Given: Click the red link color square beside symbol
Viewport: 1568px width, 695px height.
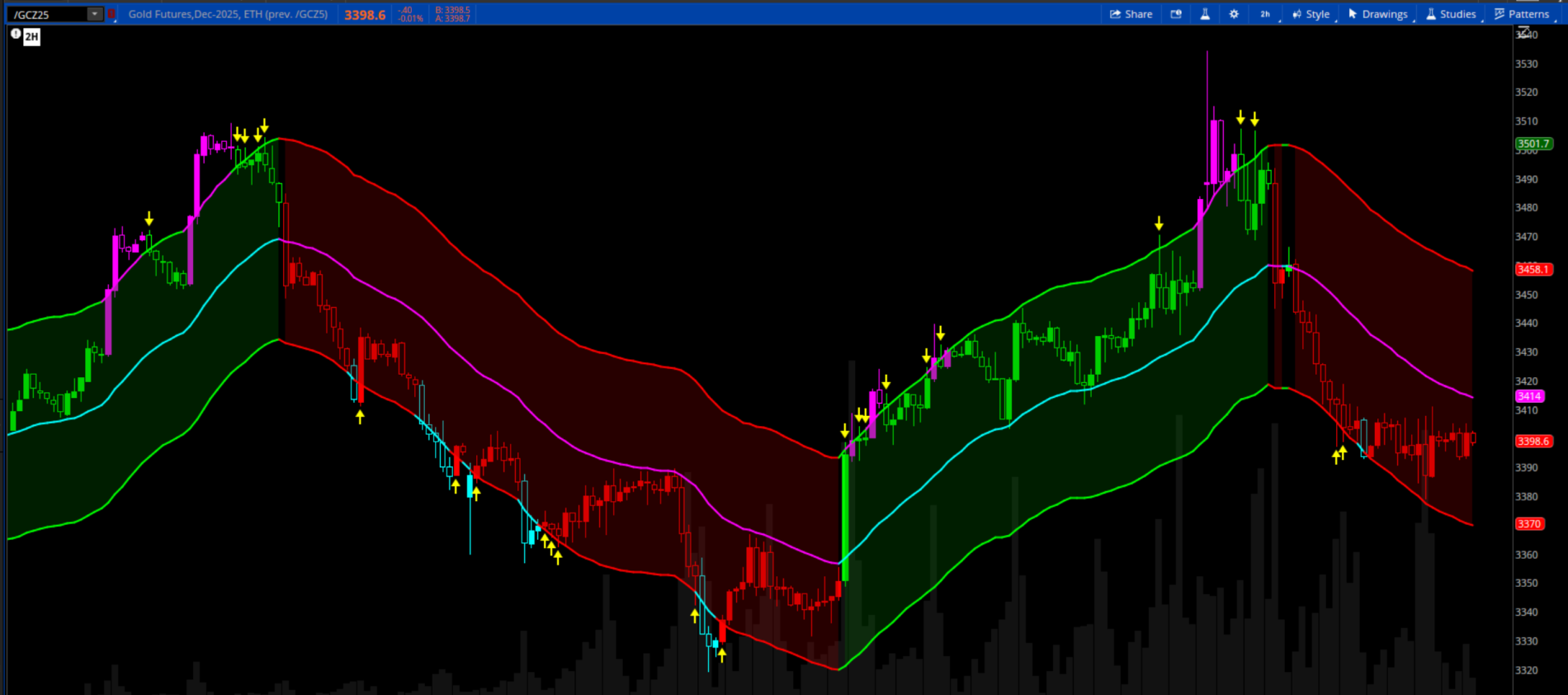Looking at the screenshot, I should coord(111,14).
